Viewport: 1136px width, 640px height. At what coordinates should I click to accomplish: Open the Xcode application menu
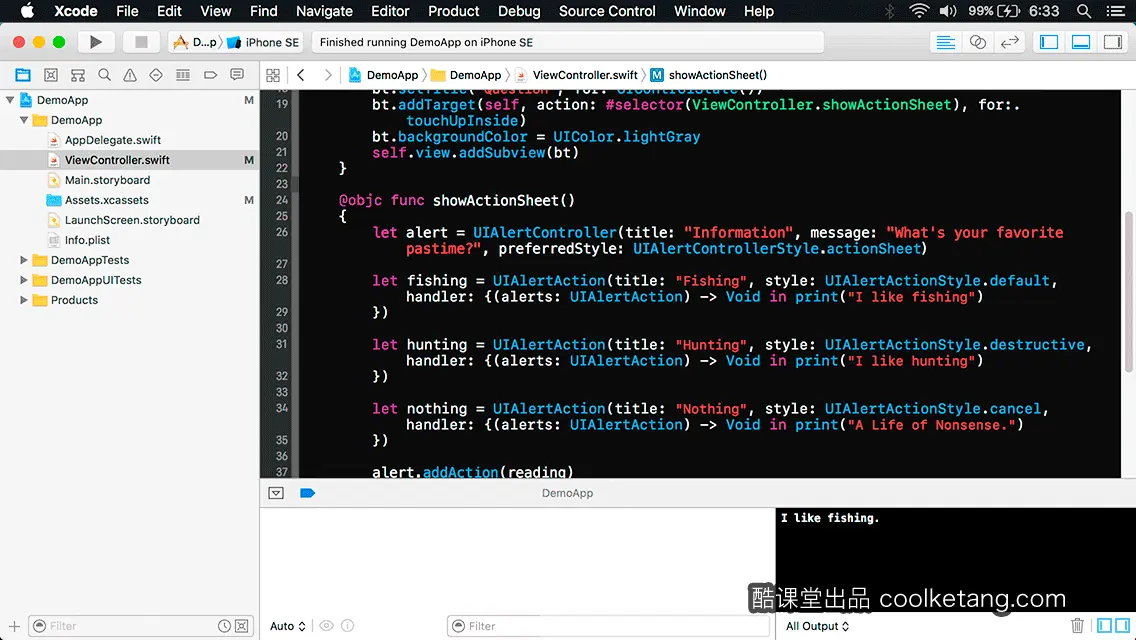(75, 11)
